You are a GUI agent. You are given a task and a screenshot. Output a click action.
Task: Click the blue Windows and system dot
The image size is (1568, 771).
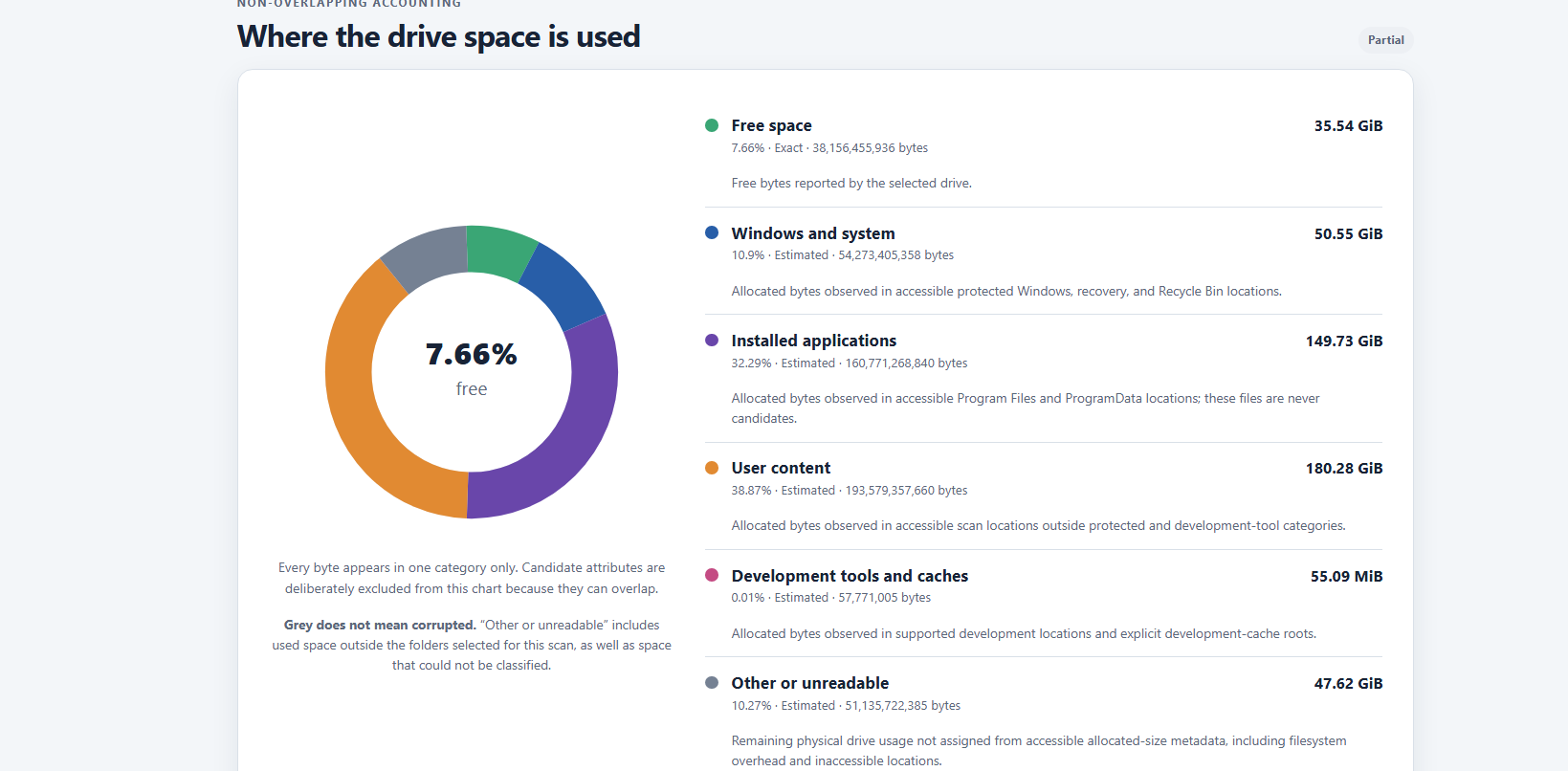(x=712, y=232)
